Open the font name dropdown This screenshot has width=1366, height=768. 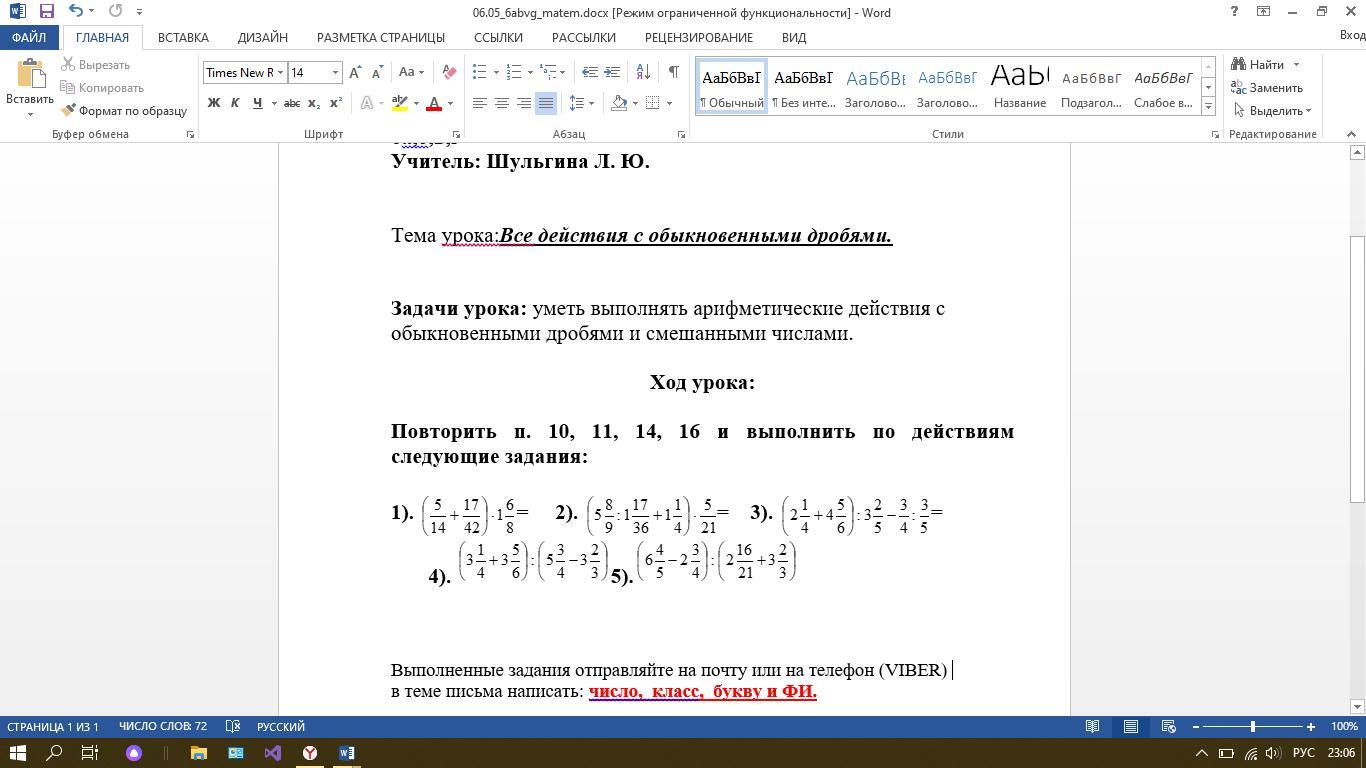[x=281, y=72]
